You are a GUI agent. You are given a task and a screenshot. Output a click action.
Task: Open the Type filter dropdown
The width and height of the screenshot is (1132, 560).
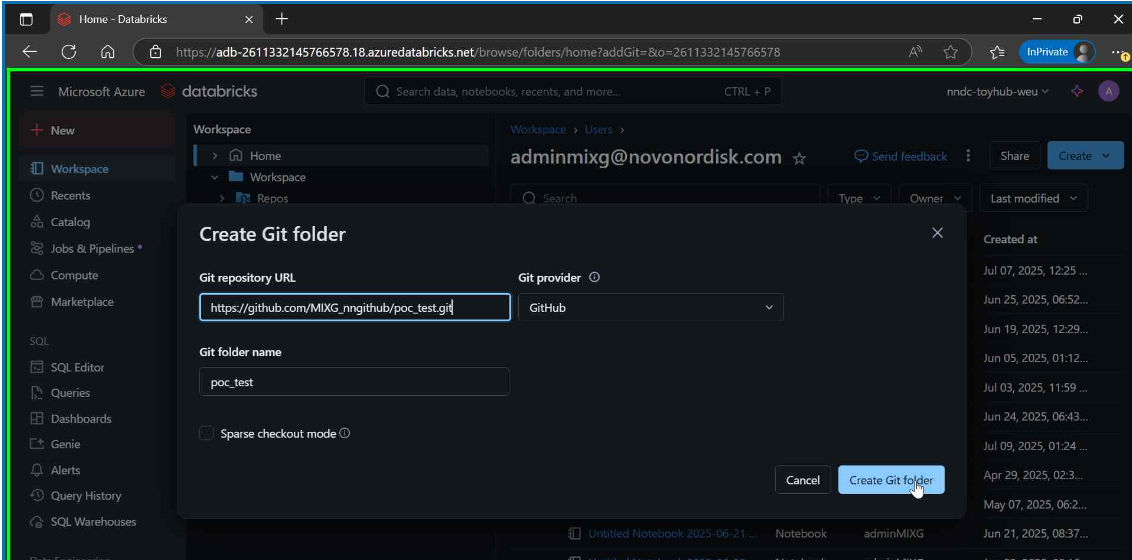point(859,198)
